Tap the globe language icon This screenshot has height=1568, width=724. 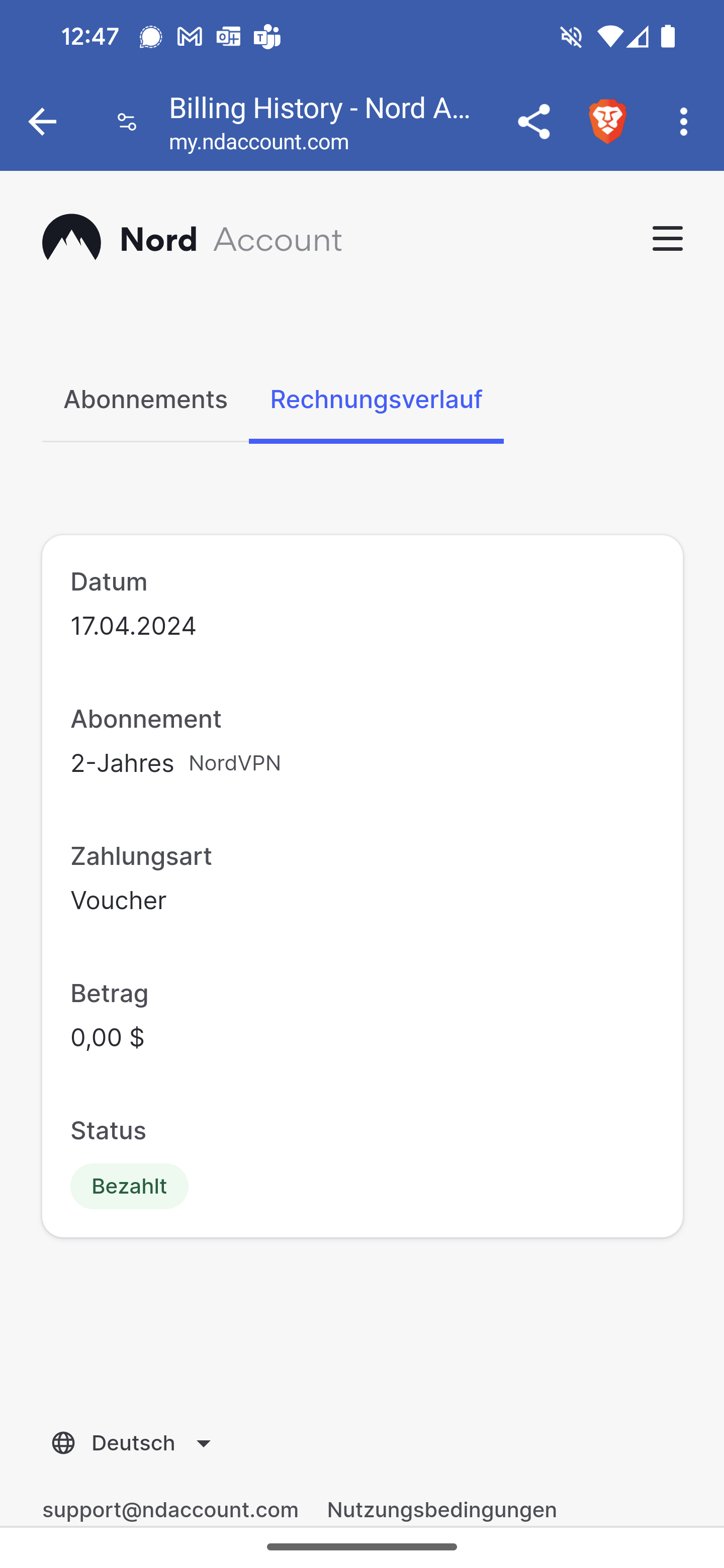click(x=63, y=1442)
